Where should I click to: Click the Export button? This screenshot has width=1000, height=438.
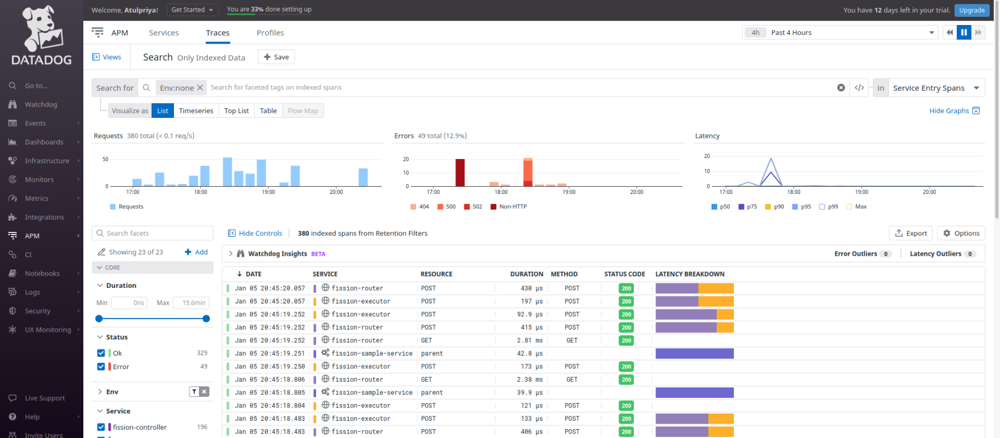[x=911, y=233]
